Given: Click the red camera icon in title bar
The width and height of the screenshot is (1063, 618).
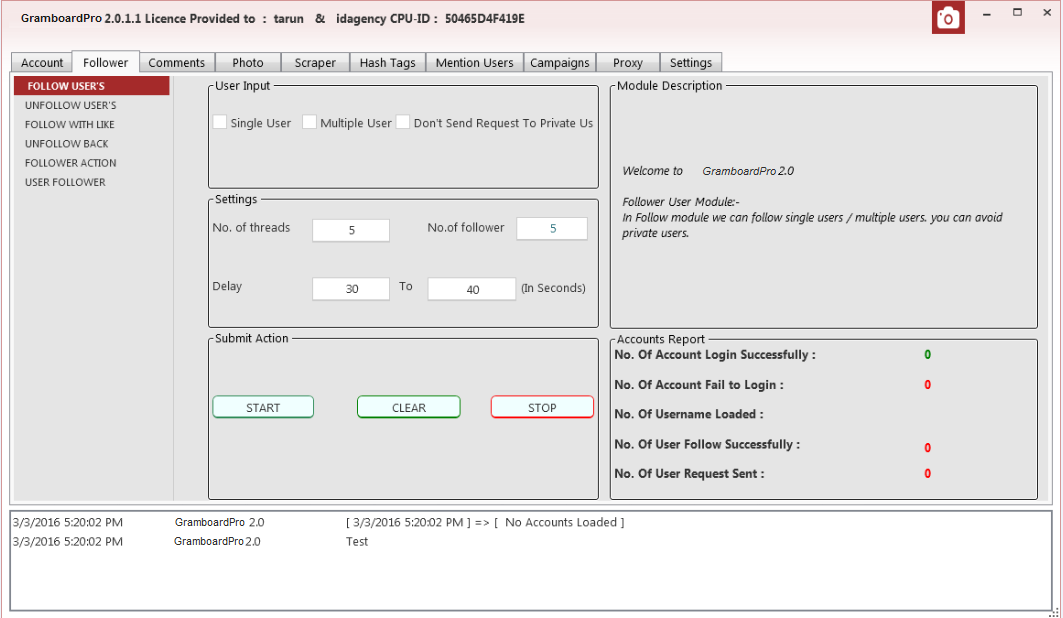Looking at the screenshot, I should pos(948,18).
